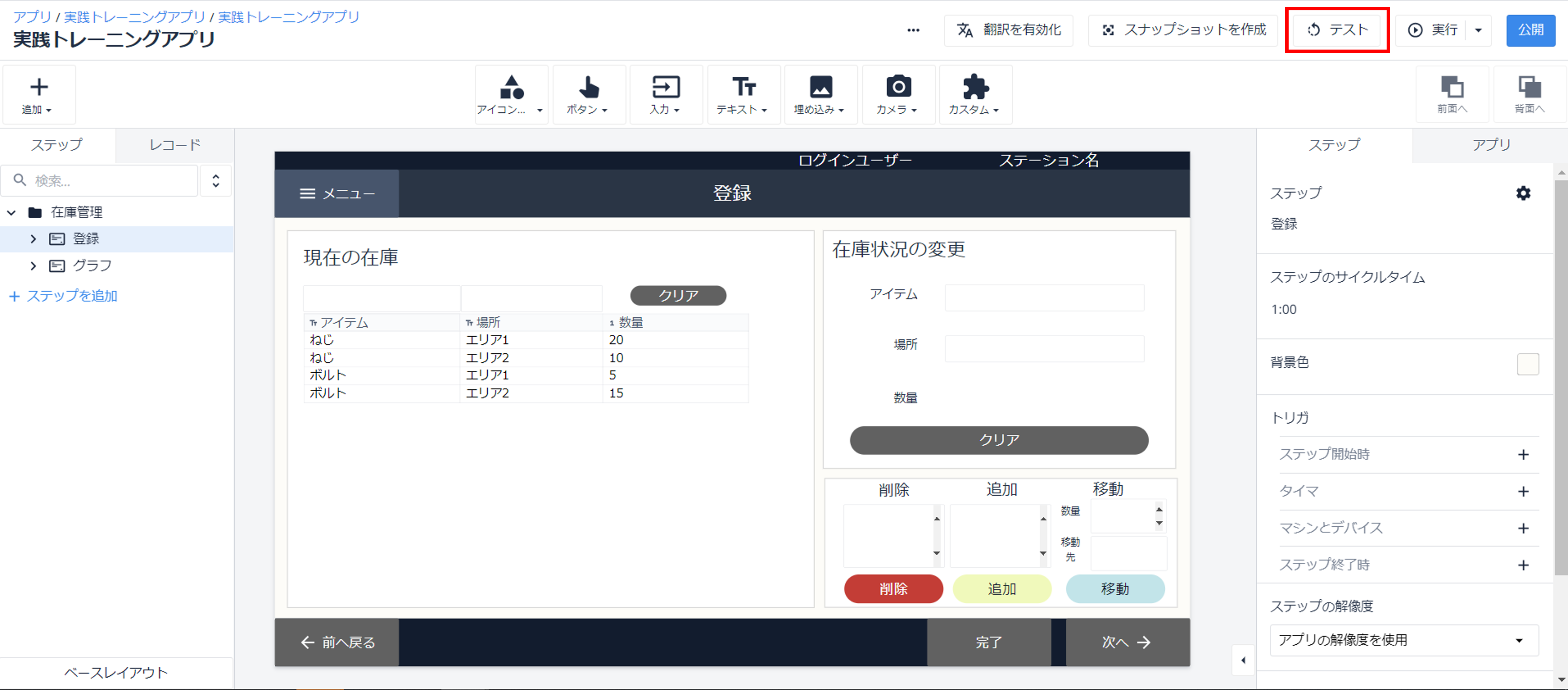Open the Input (入力) widget menu
Viewport: 1568px width, 690px height.
pyautogui.click(x=666, y=94)
